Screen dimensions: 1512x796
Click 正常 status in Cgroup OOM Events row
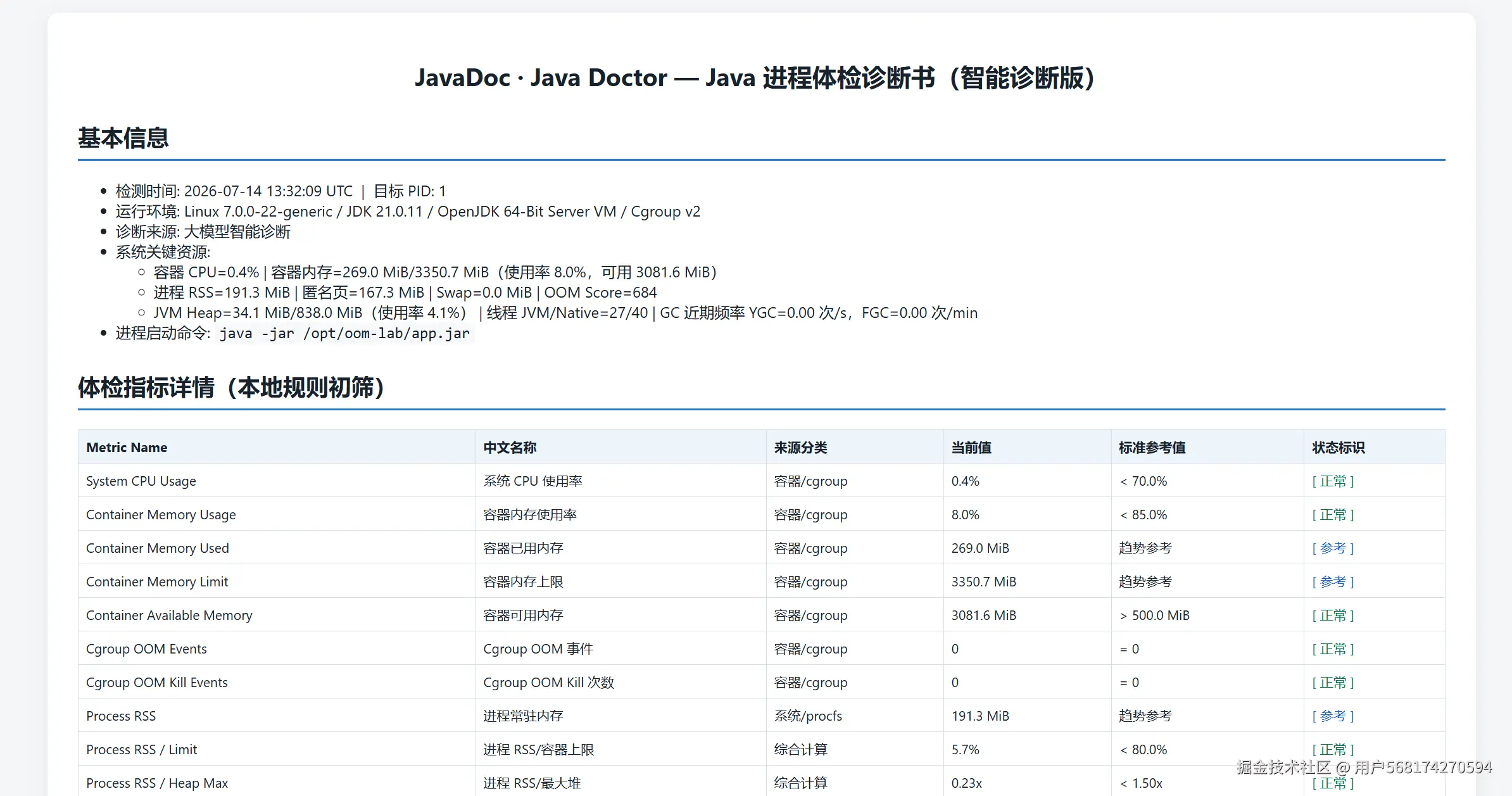point(1333,648)
